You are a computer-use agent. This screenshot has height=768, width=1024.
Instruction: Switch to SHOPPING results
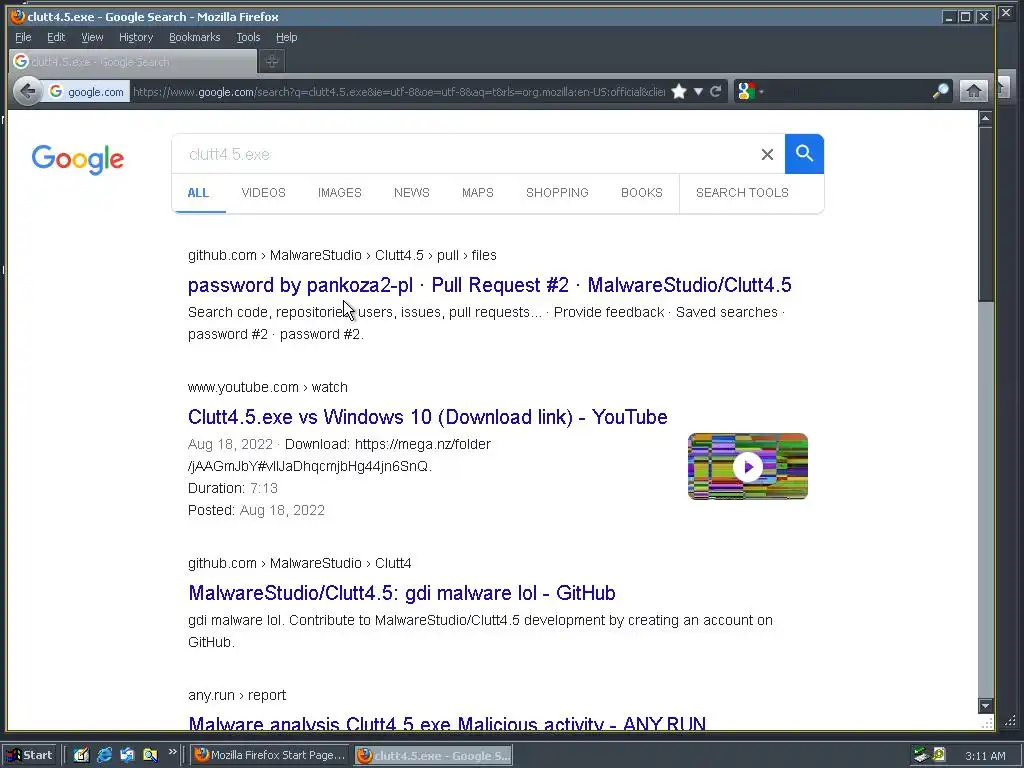[557, 193]
